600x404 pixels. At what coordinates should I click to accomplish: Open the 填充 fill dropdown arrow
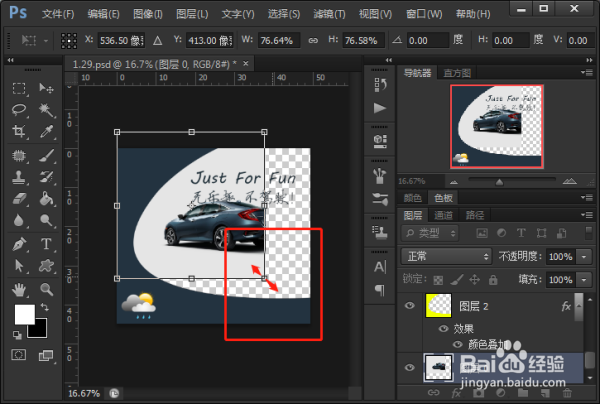[584, 280]
